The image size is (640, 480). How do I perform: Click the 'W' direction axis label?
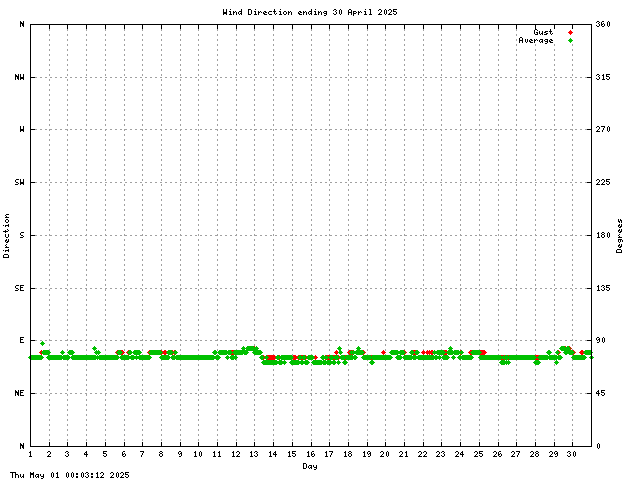pyautogui.click(x=22, y=129)
